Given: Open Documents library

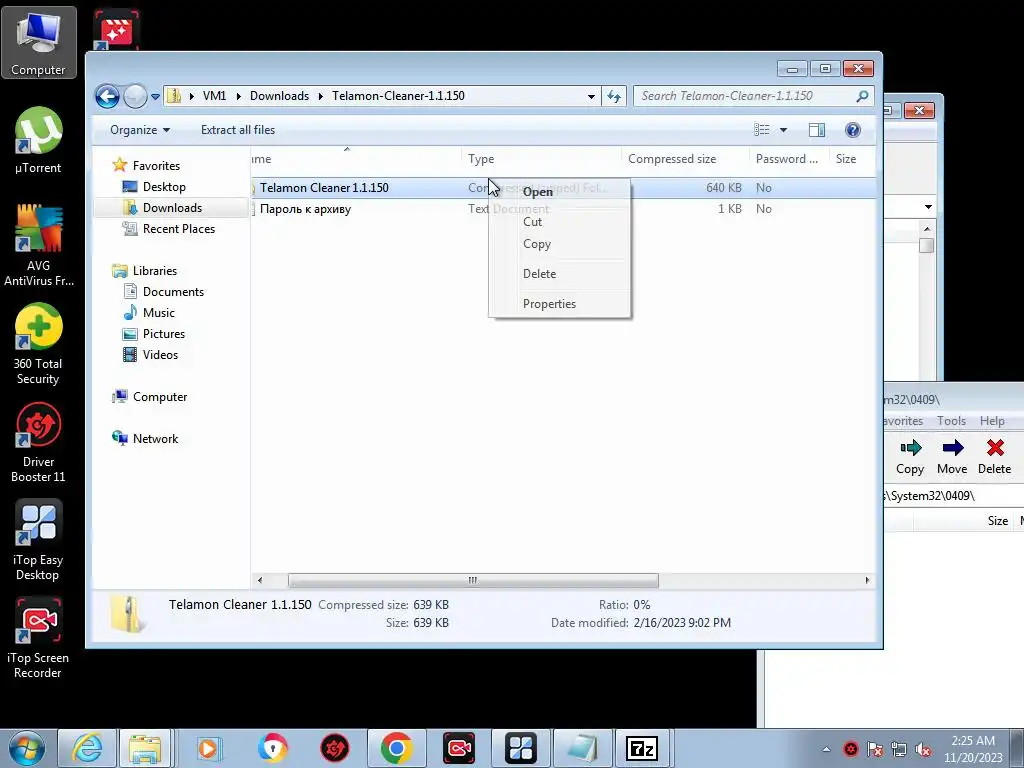Looking at the screenshot, I should [173, 292].
